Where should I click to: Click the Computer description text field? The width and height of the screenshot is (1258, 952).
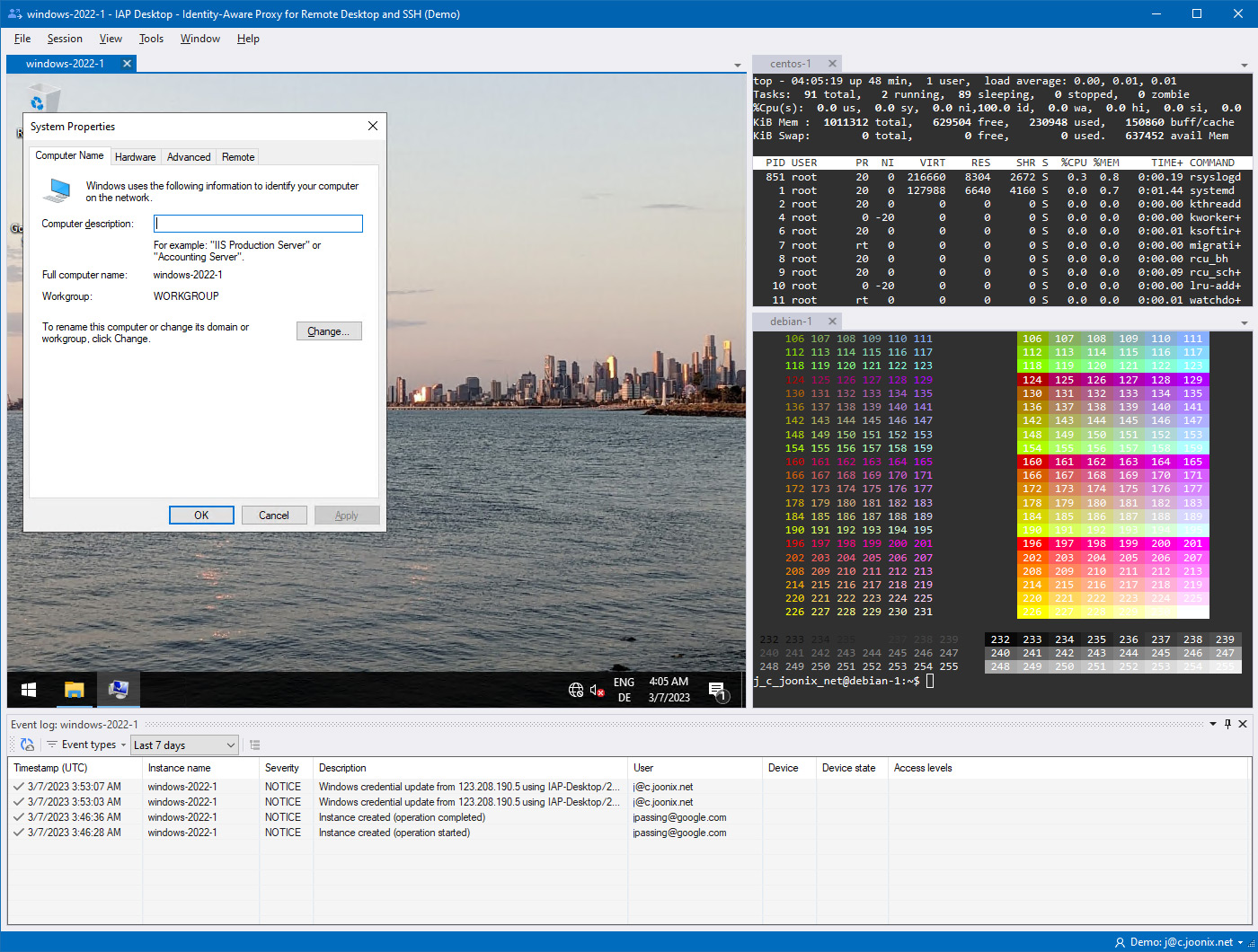[x=258, y=224]
